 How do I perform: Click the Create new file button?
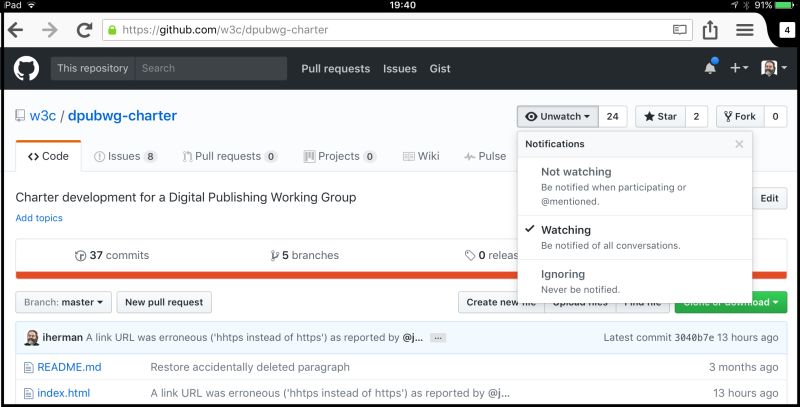[501, 302]
